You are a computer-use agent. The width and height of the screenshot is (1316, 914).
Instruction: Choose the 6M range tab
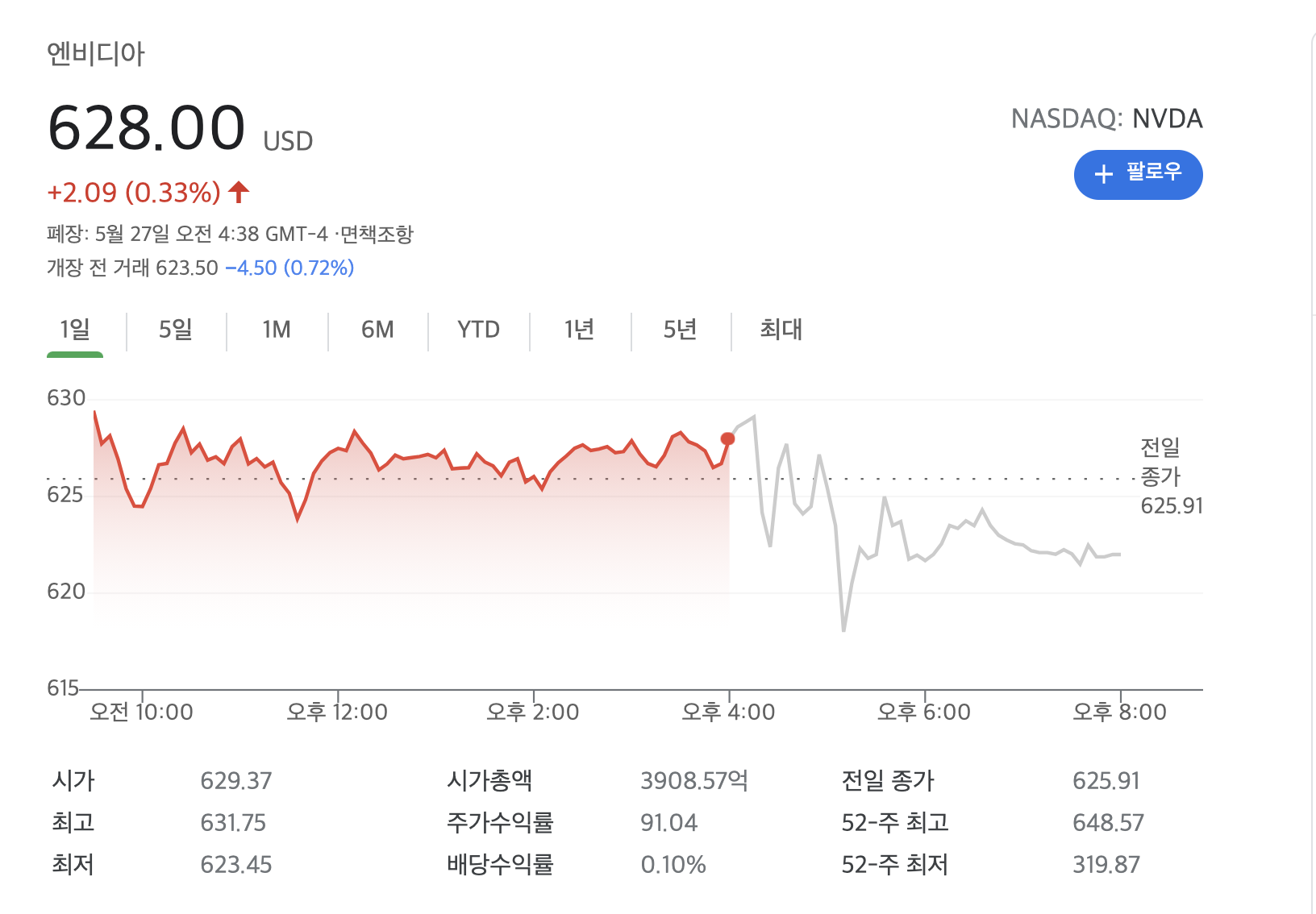377,330
